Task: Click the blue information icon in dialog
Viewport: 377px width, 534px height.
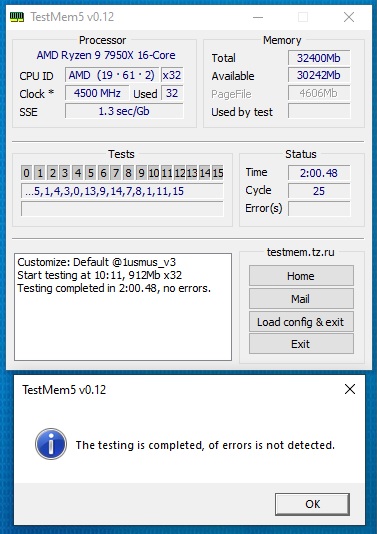Action: (x=51, y=444)
